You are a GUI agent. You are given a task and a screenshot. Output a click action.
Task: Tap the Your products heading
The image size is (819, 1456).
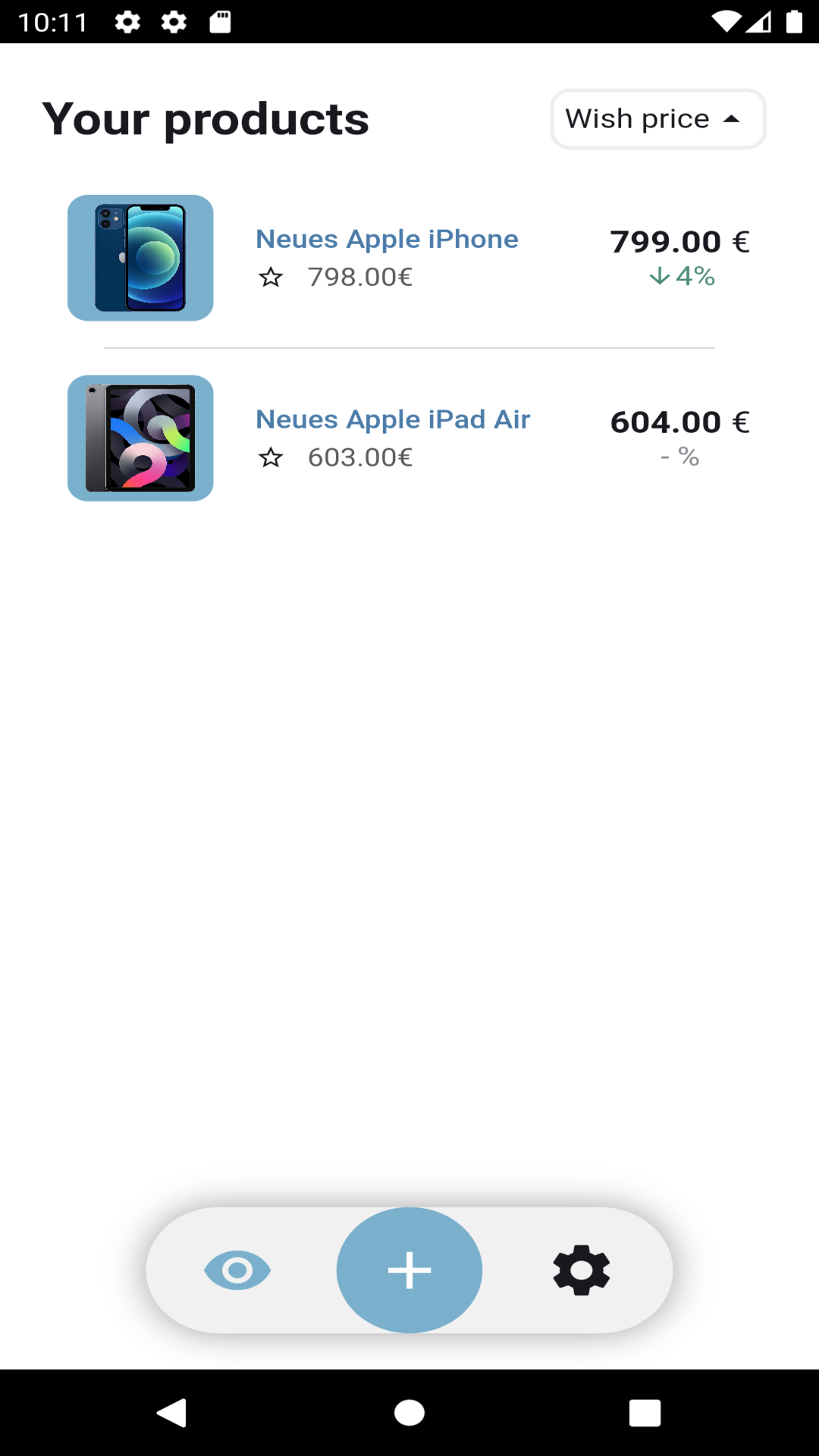click(x=206, y=119)
